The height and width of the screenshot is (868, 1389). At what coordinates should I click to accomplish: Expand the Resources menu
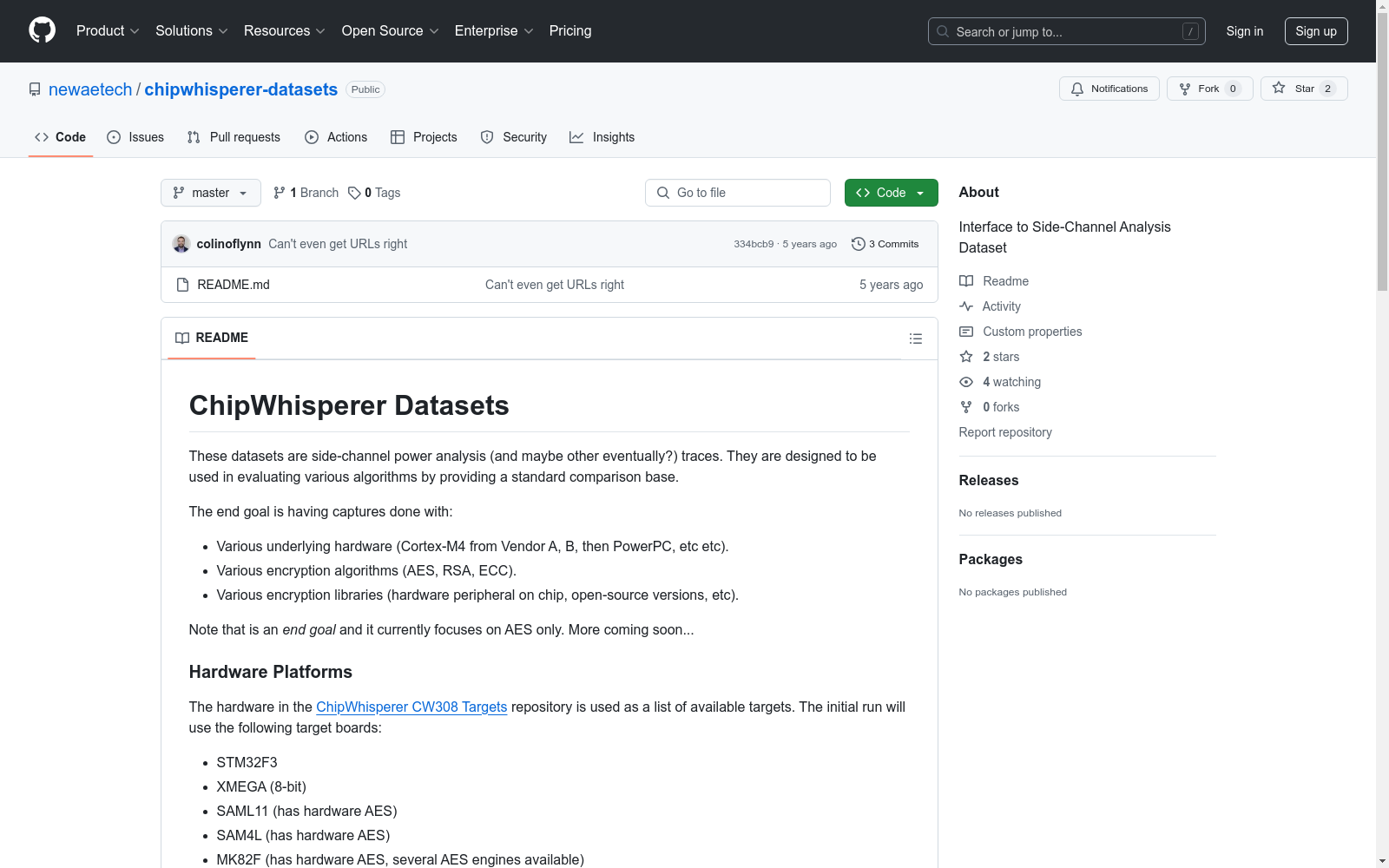tap(285, 31)
